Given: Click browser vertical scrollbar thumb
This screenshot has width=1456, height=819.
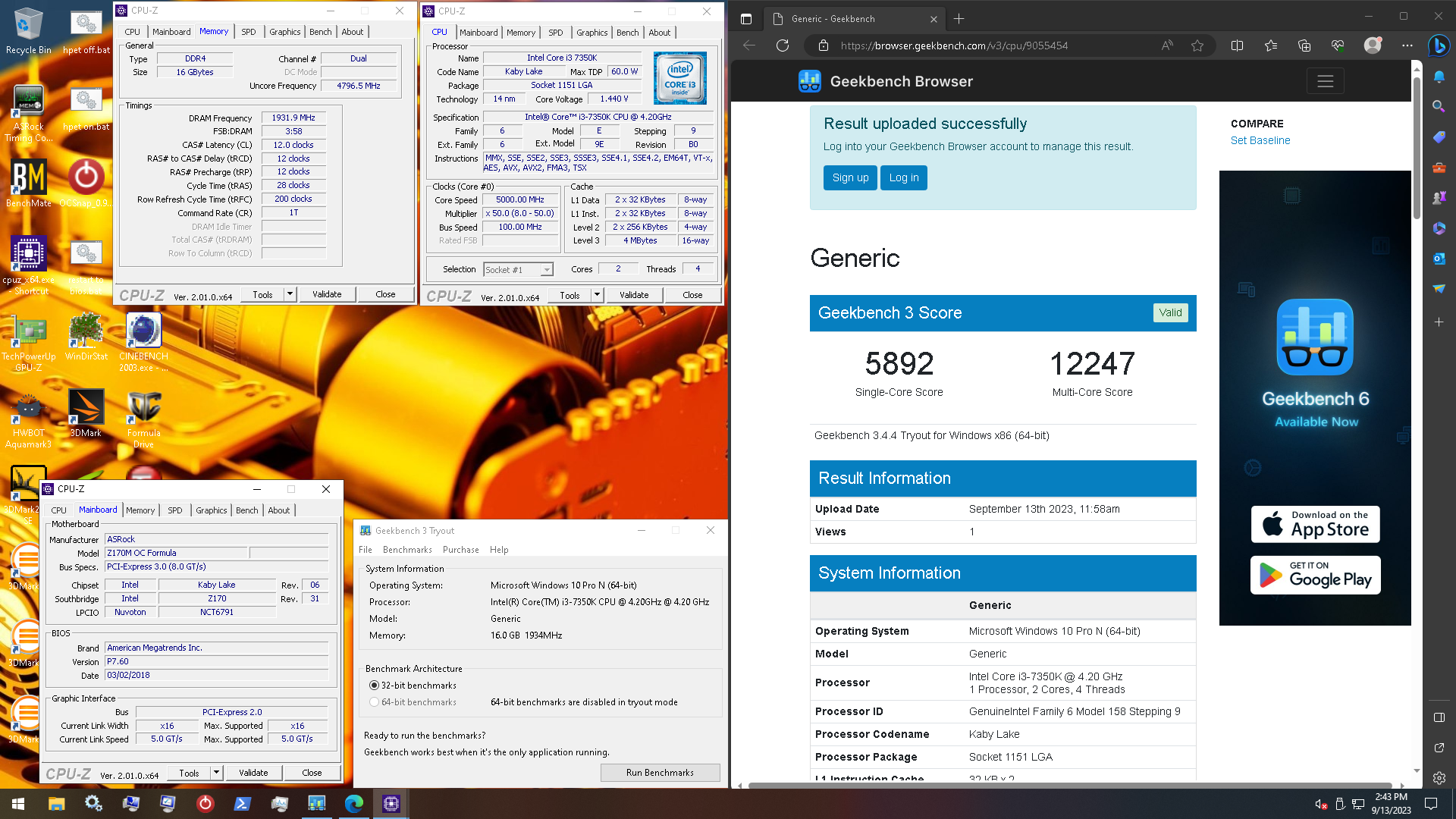Looking at the screenshot, I should [1417, 148].
